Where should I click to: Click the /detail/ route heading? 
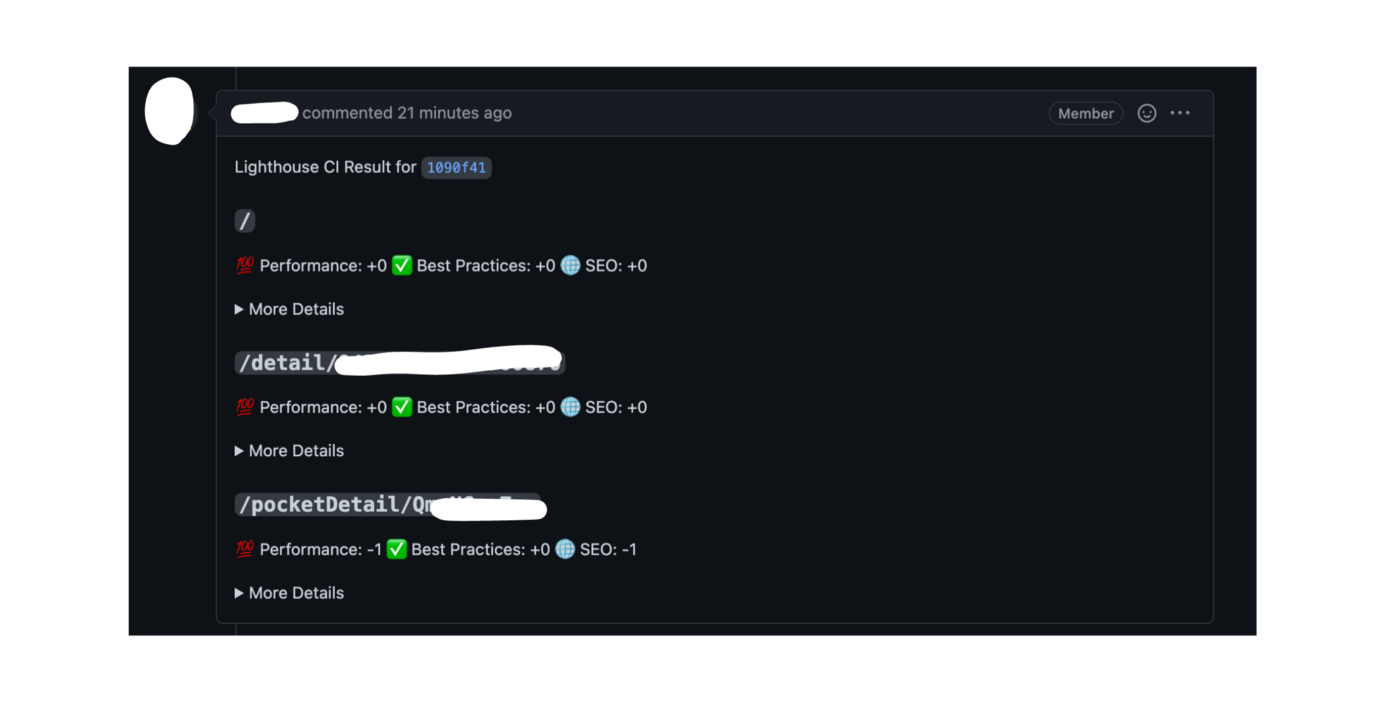pos(287,363)
